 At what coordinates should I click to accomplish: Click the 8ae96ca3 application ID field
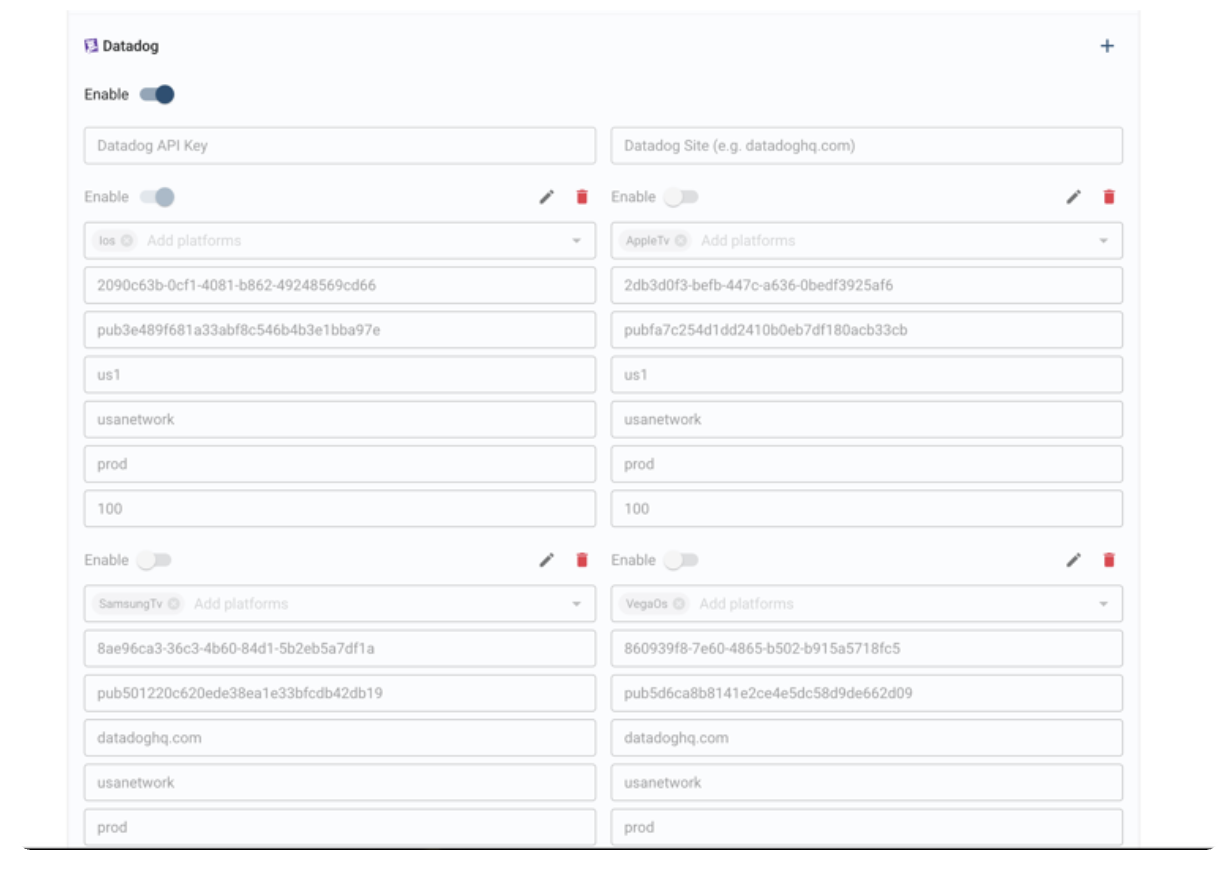coord(340,648)
